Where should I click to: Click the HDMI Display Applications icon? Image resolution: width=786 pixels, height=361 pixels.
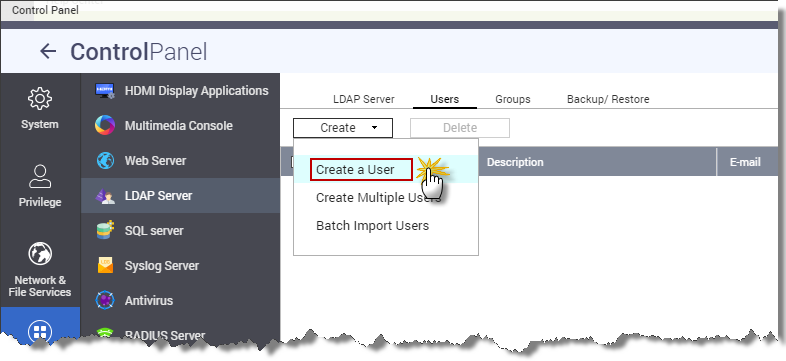click(105, 91)
